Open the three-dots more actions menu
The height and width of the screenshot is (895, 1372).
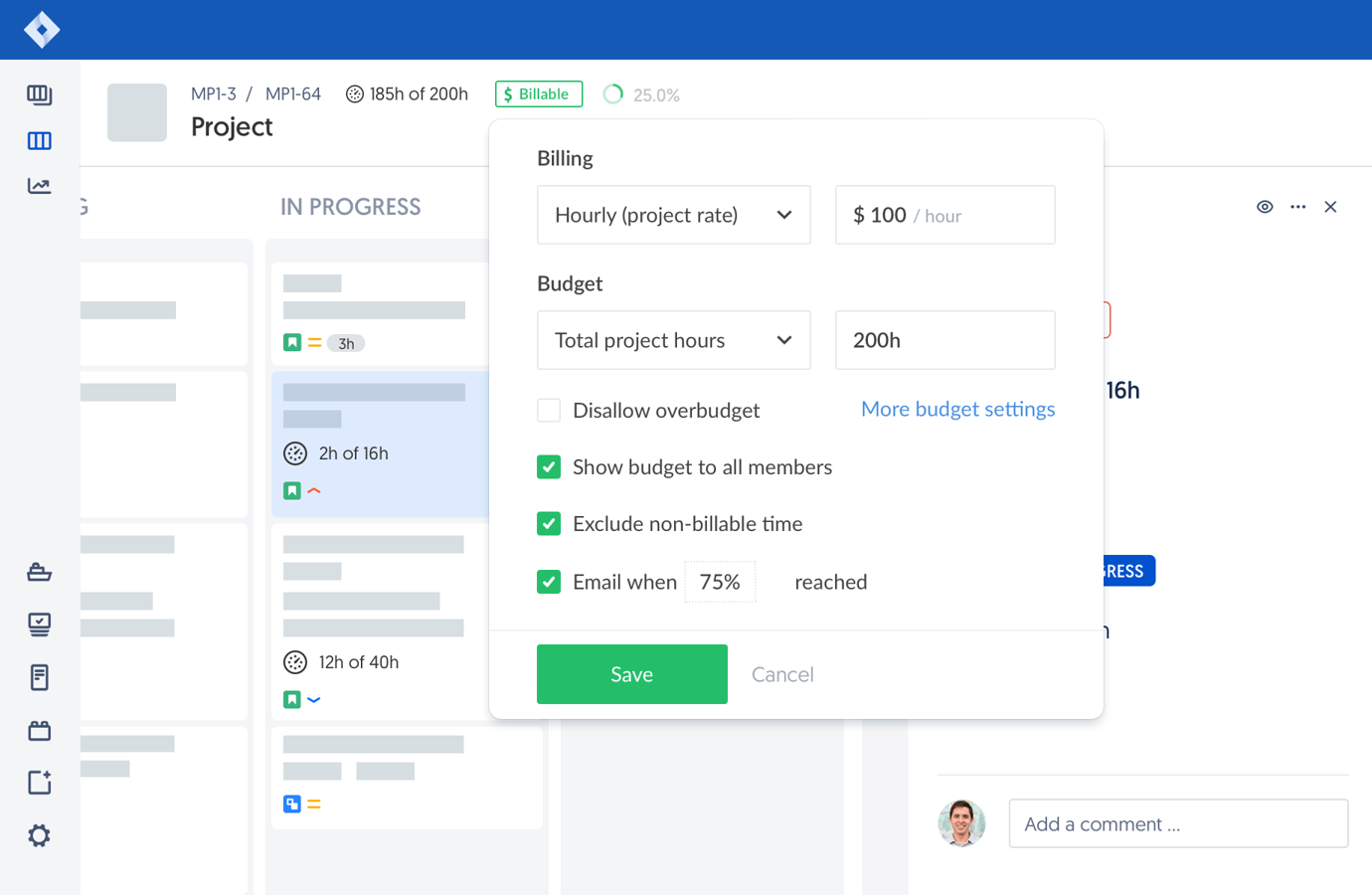click(x=1298, y=207)
